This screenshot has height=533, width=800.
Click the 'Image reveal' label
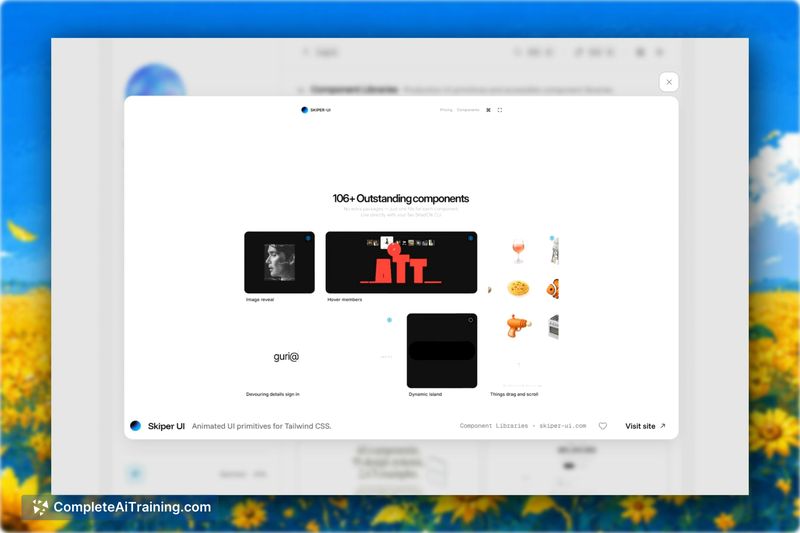pyautogui.click(x=260, y=299)
